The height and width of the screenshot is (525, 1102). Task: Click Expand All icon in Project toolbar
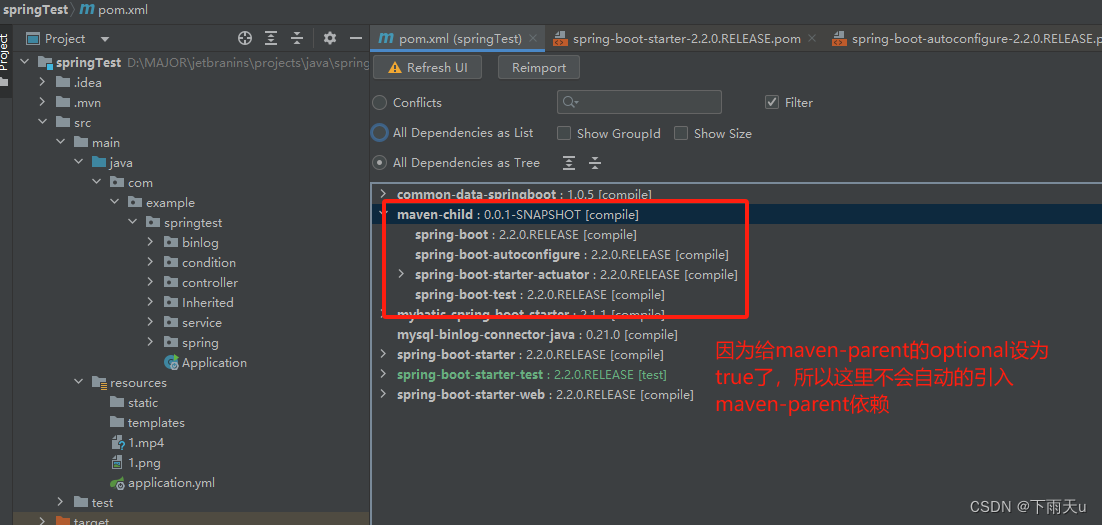pyautogui.click(x=271, y=39)
